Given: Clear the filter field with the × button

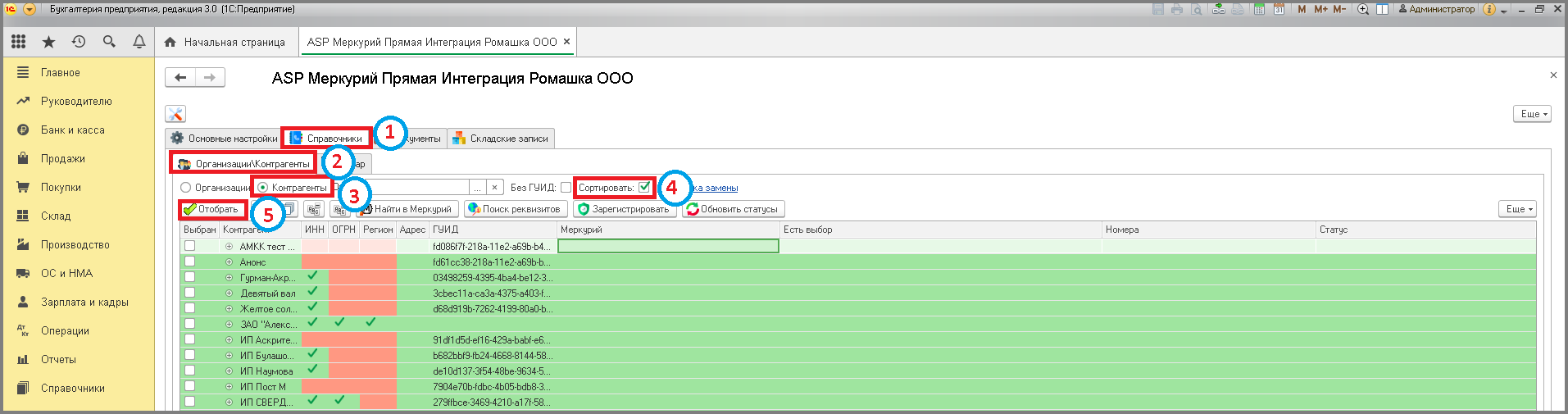Looking at the screenshot, I should pyautogui.click(x=494, y=188).
